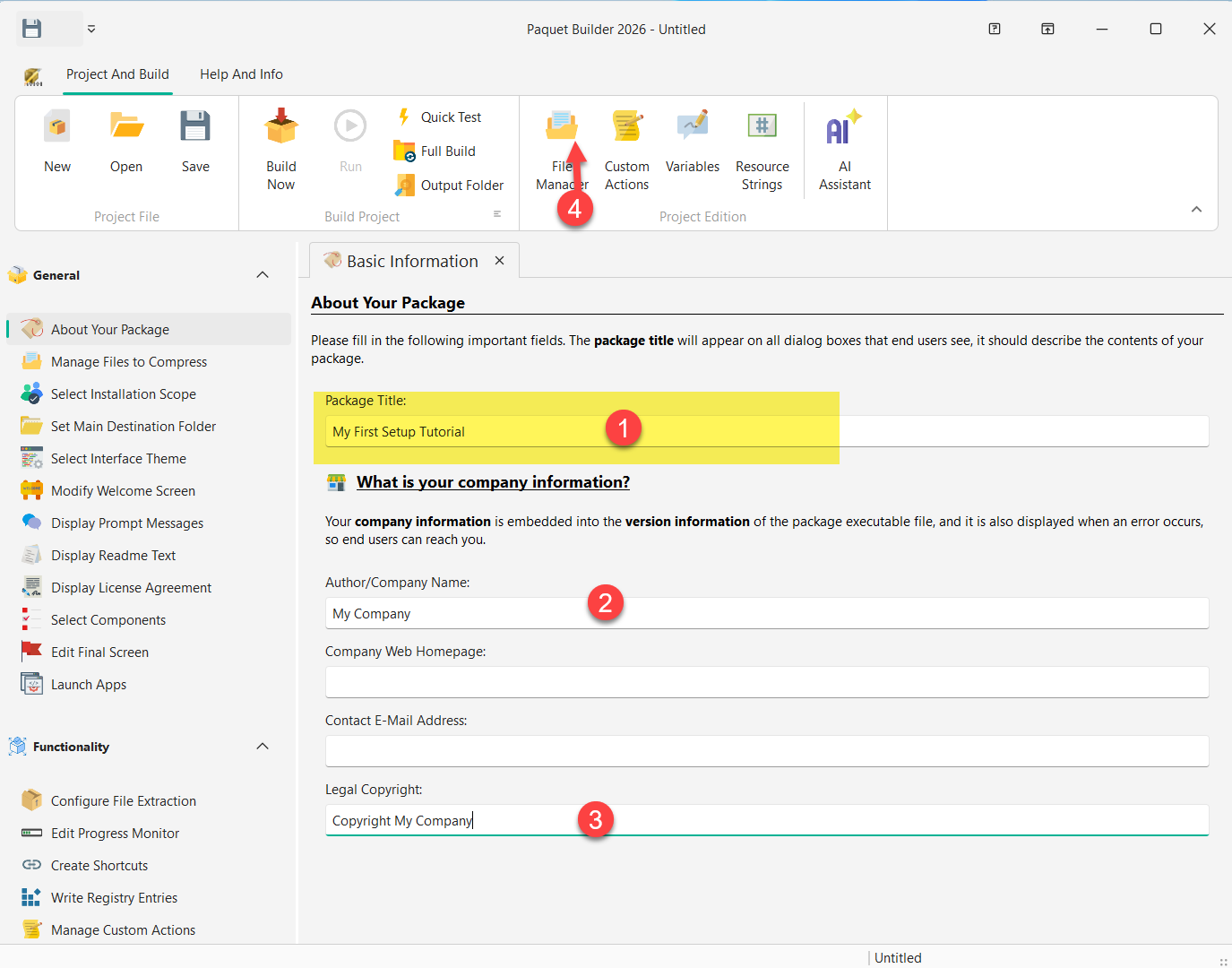Select 'Edit Progress Monitor' in sidebar
Screen dimensions: 1232x968
click(x=115, y=833)
